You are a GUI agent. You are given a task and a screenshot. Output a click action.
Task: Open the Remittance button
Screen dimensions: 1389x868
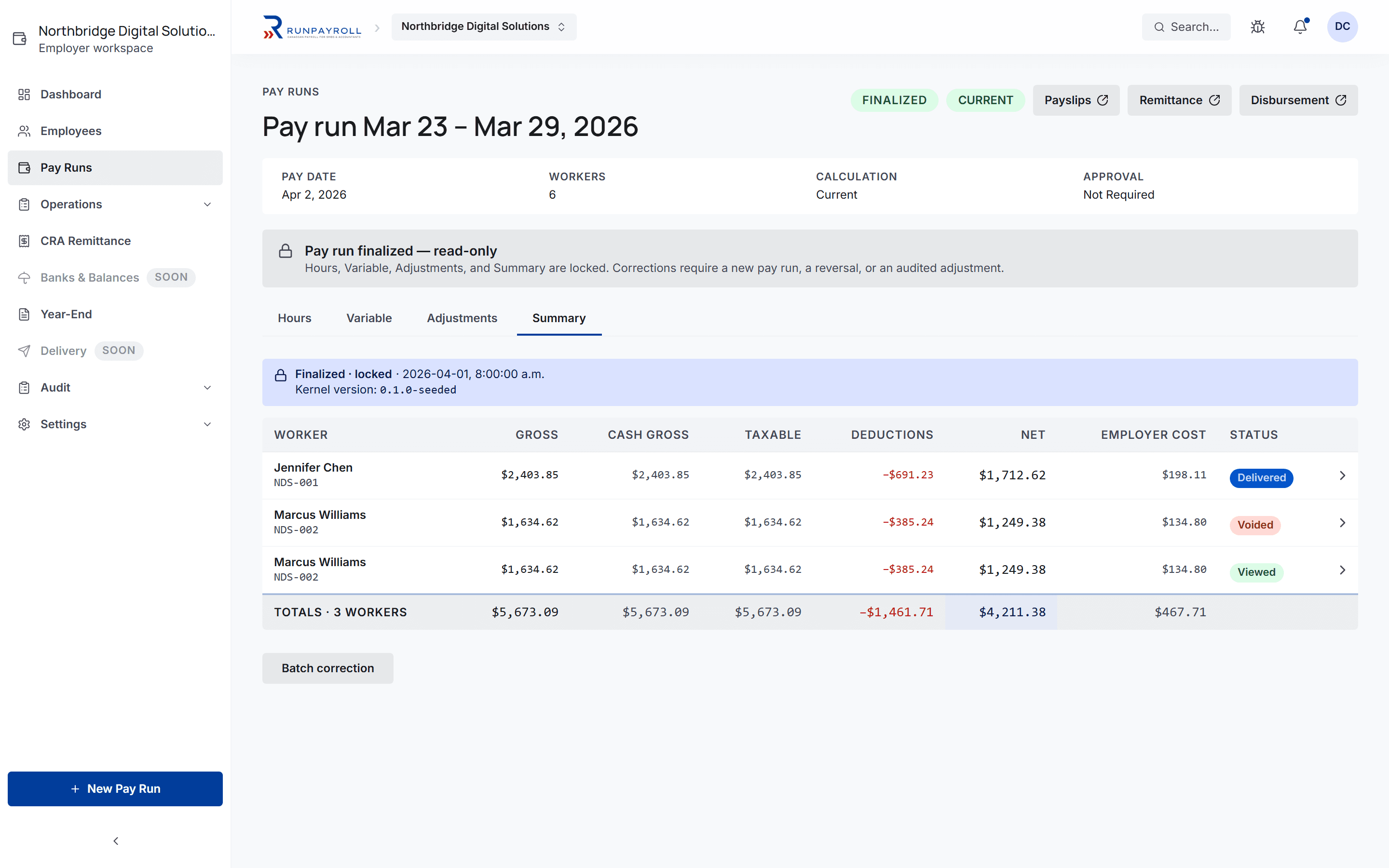click(x=1179, y=100)
